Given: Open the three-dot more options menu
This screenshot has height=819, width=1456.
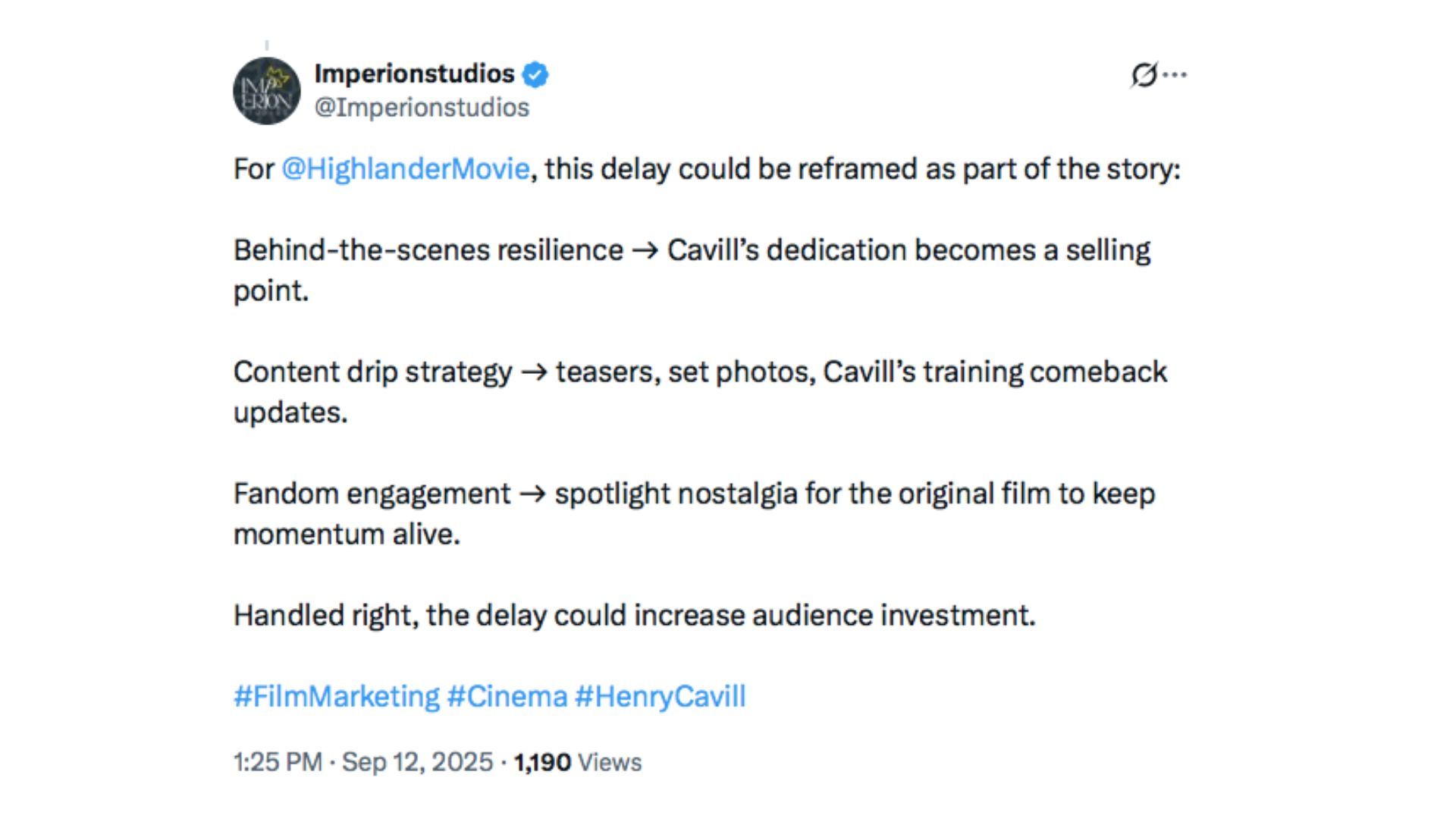Looking at the screenshot, I should [1175, 75].
